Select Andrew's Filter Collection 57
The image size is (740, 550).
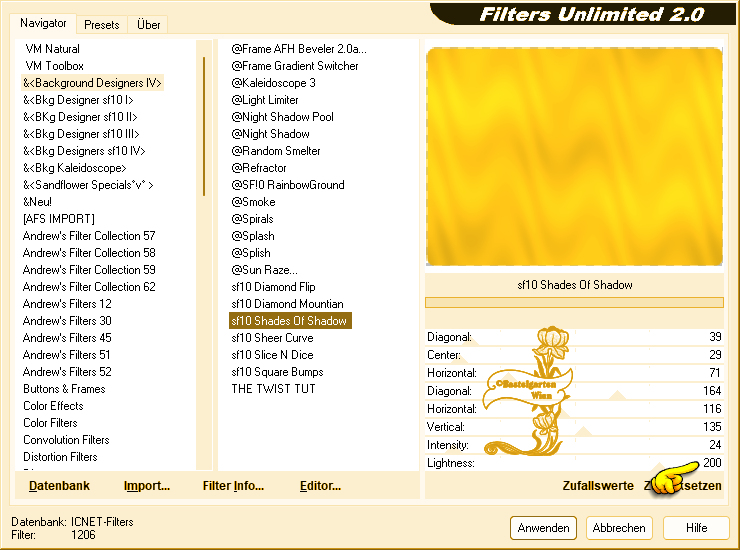(89, 236)
